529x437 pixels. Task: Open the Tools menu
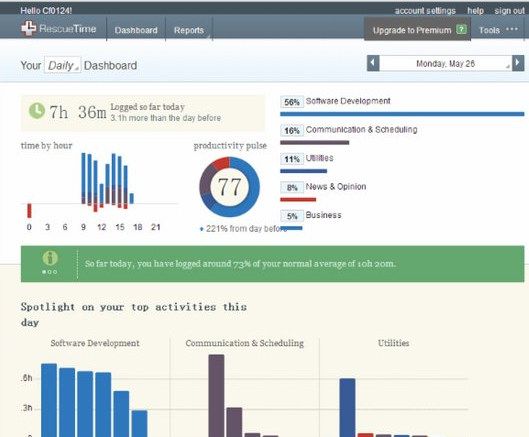pos(489,30)
